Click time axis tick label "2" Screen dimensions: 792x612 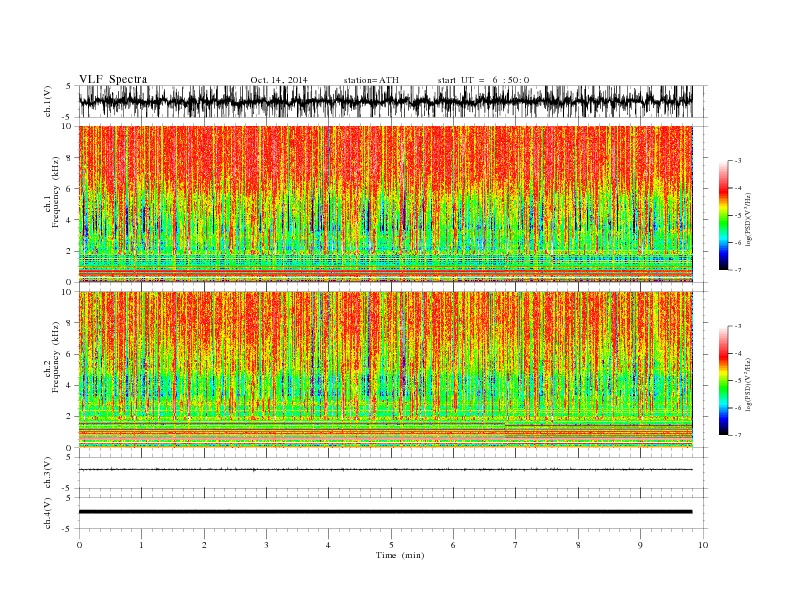point(204,545)
